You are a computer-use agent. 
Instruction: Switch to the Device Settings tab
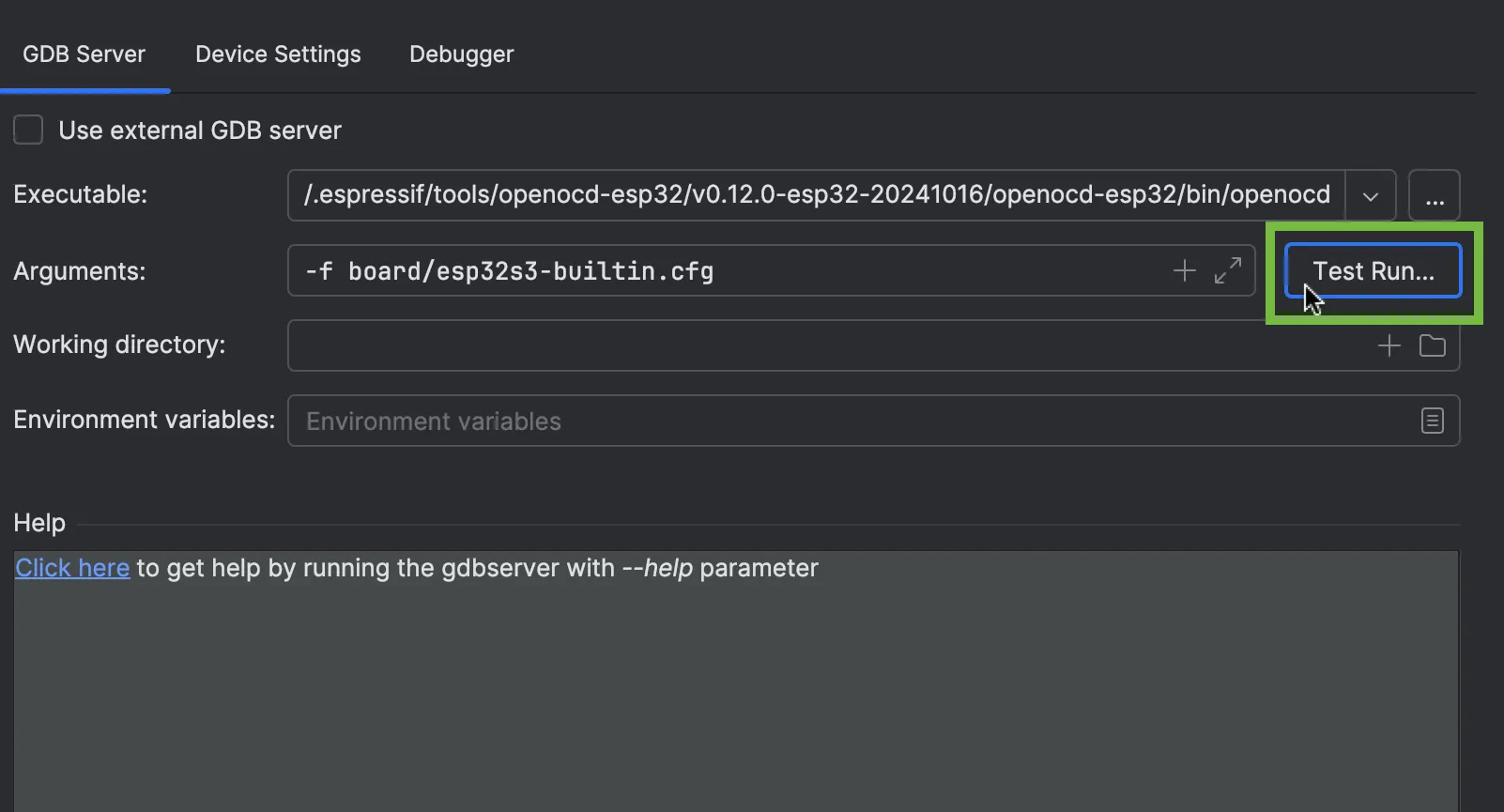(278, 54)
